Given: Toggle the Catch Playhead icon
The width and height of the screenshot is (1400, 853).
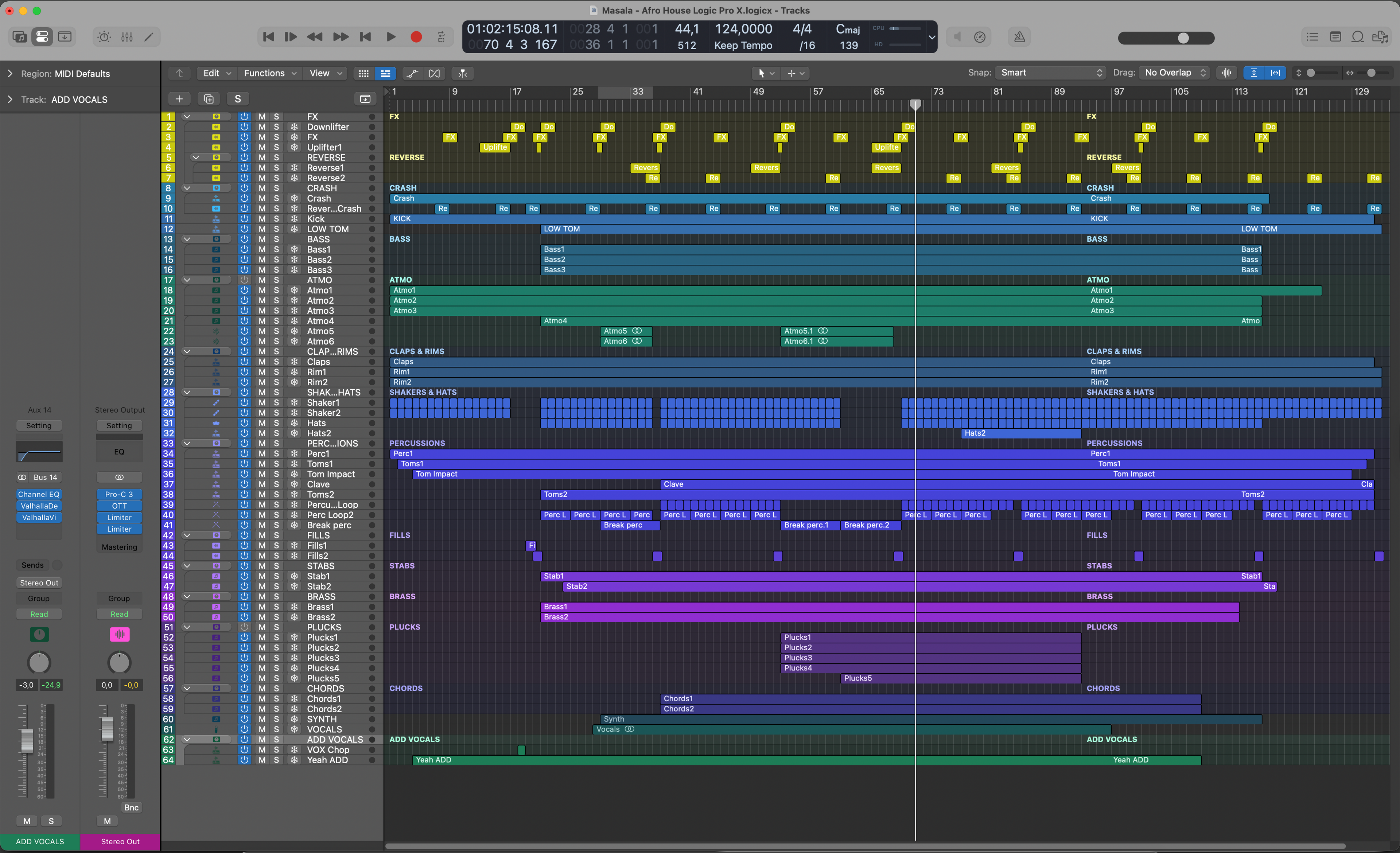Looking at the screenshot, I should tap(463, 73).
